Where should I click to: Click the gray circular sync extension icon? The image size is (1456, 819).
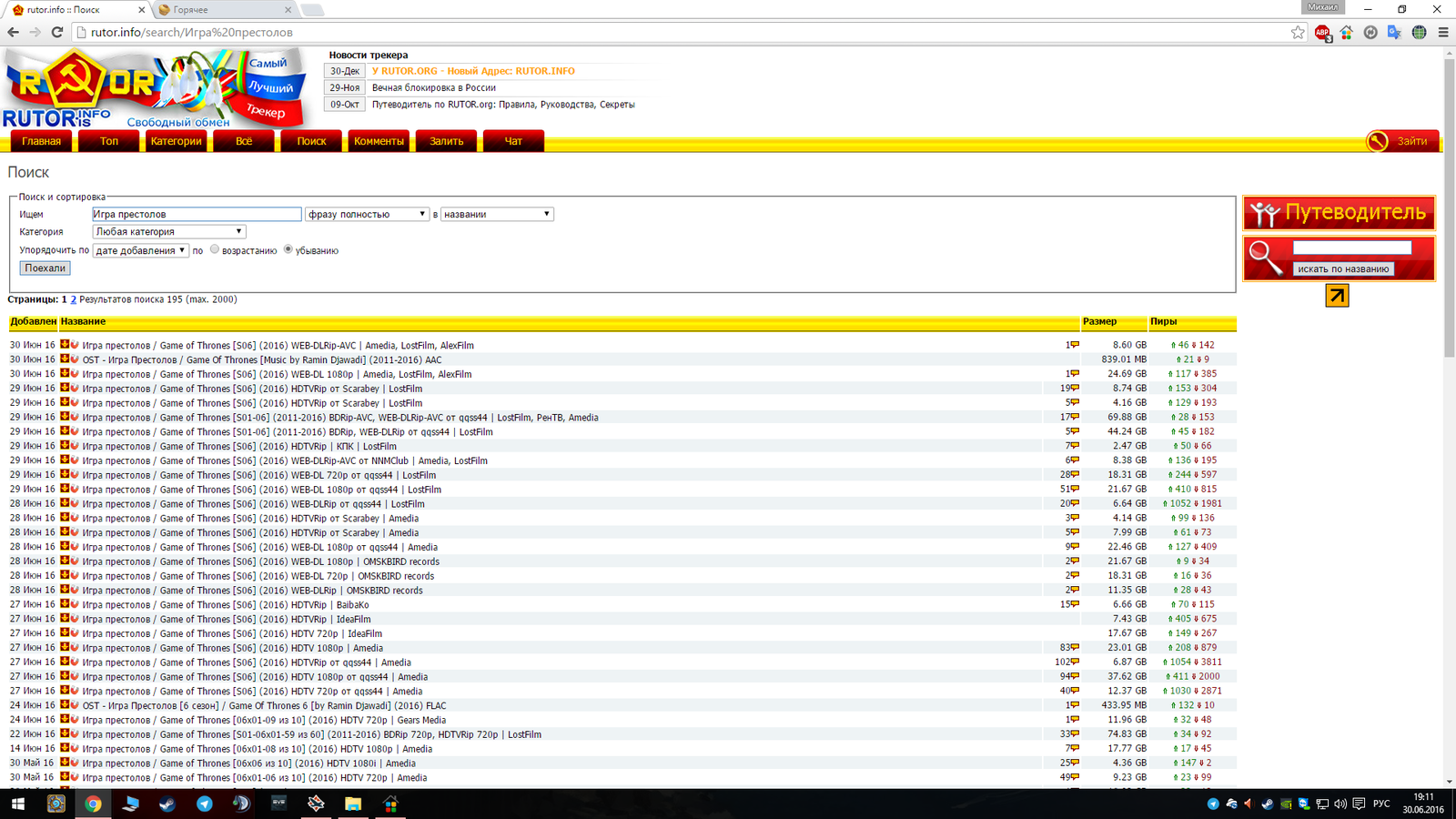(1370, 32)
